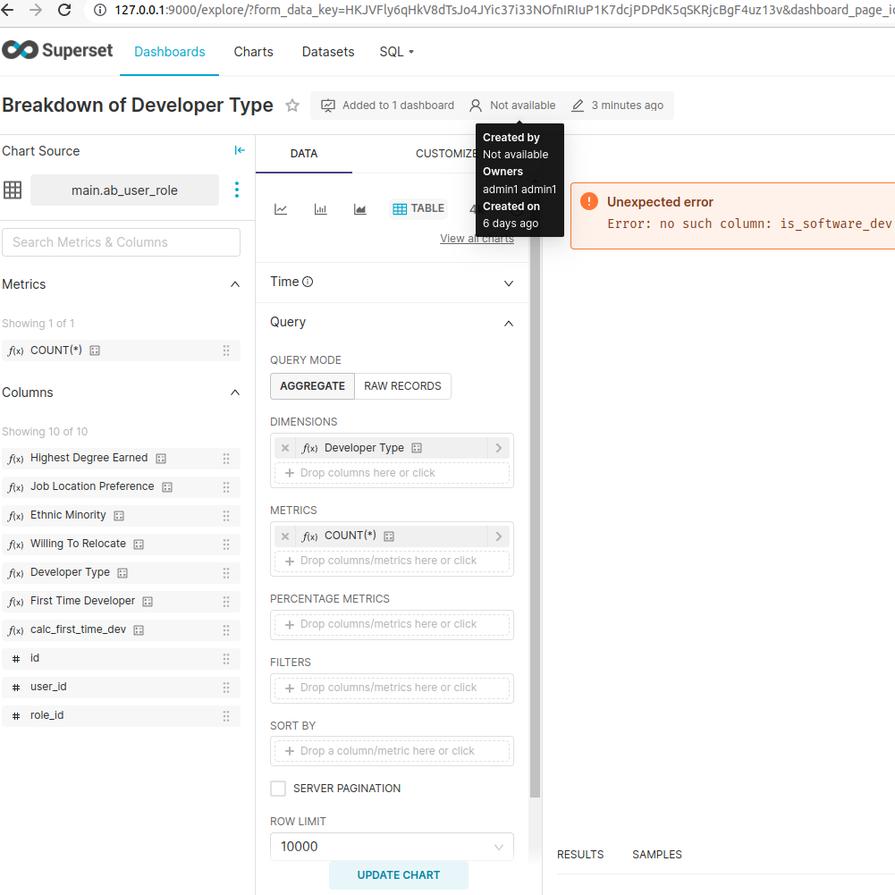Switch query mode to Aggregate
The width and height of the screenshot is (895, 895).
[312, 386]
